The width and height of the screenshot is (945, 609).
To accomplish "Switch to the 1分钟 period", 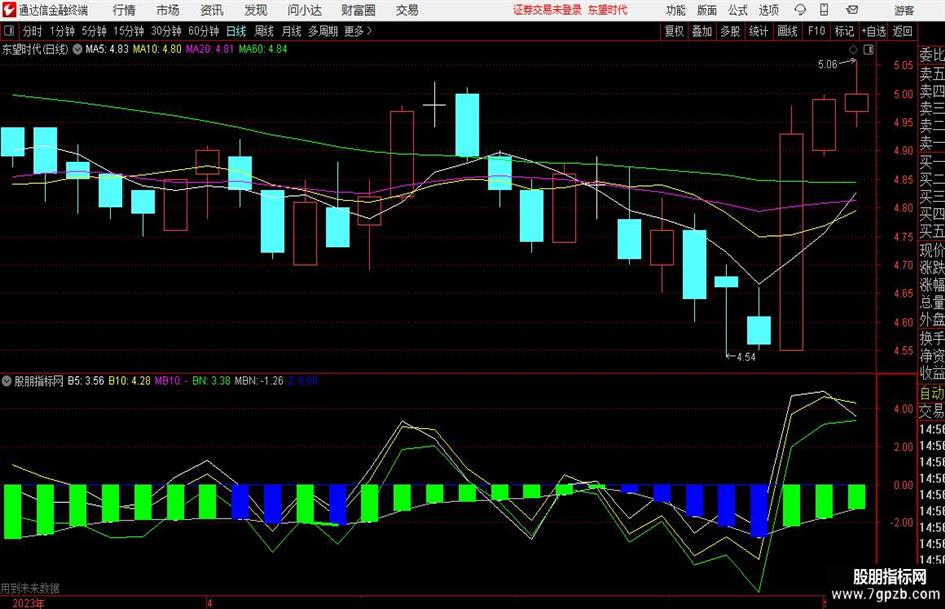I will tap(62, 31).
